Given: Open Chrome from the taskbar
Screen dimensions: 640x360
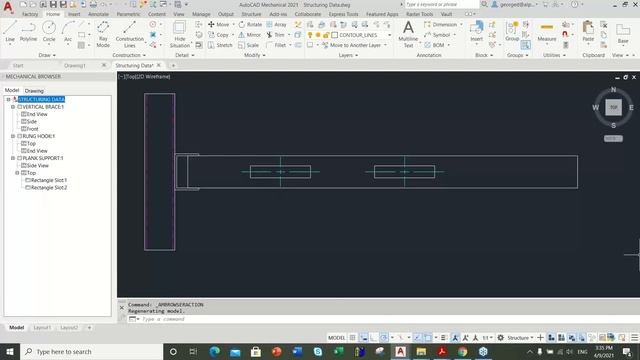Looking at the screenshot, I should tap(462, 351).
